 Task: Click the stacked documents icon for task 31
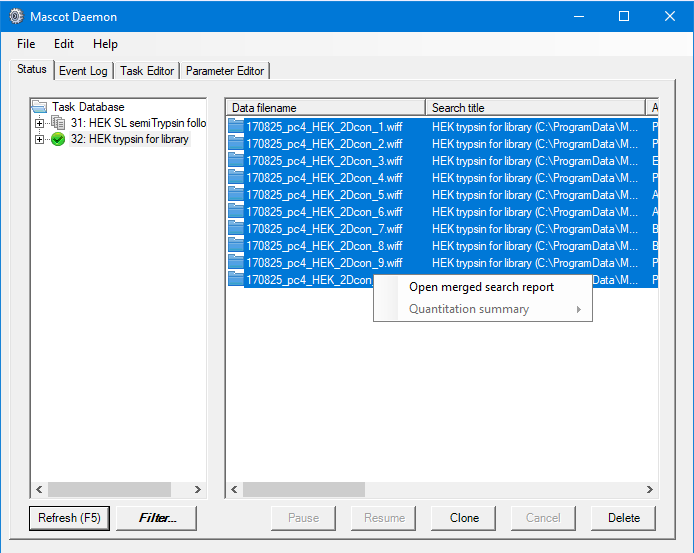point(58,123)
